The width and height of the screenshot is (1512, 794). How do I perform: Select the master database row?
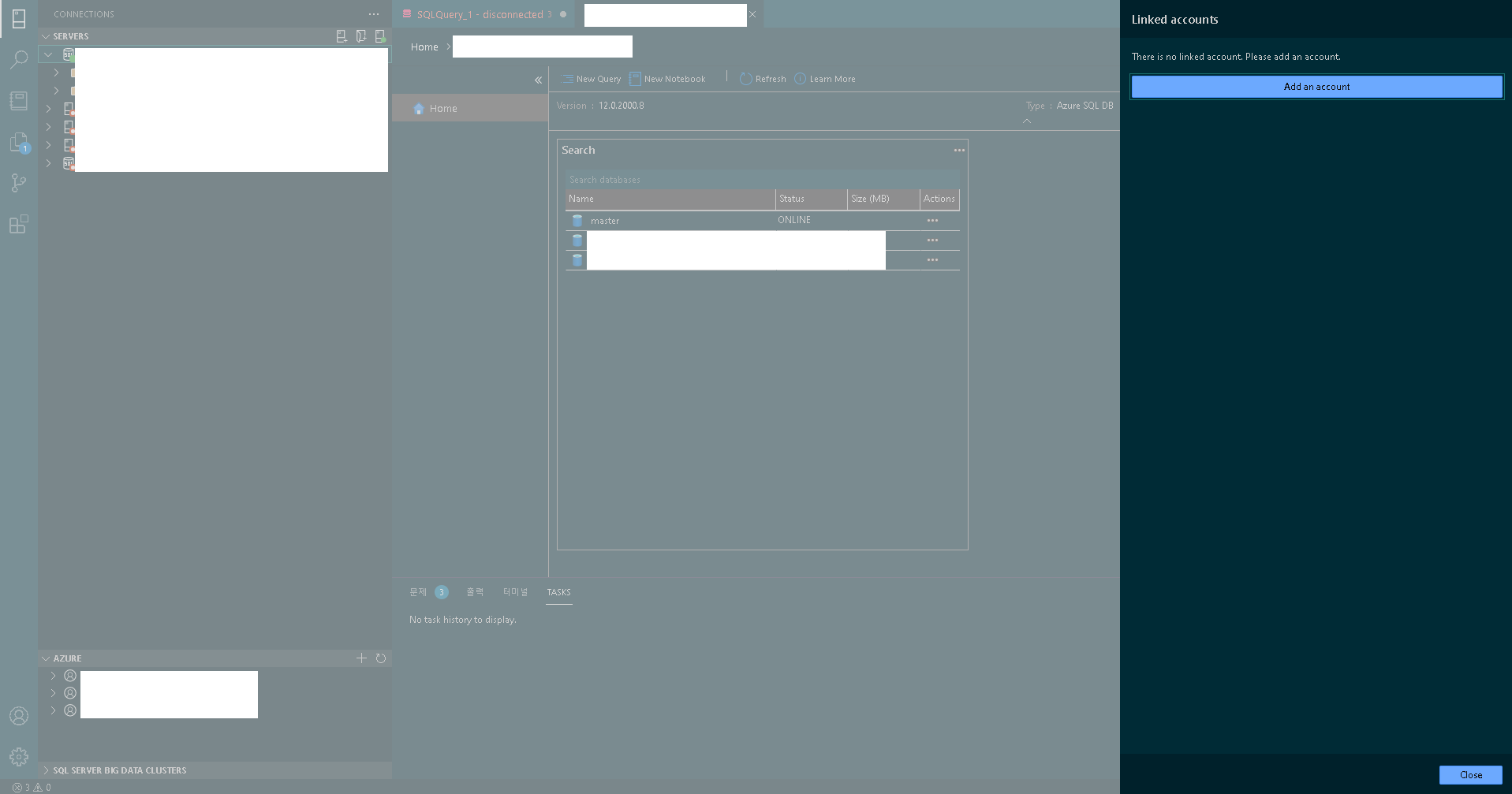pos(762,221)
